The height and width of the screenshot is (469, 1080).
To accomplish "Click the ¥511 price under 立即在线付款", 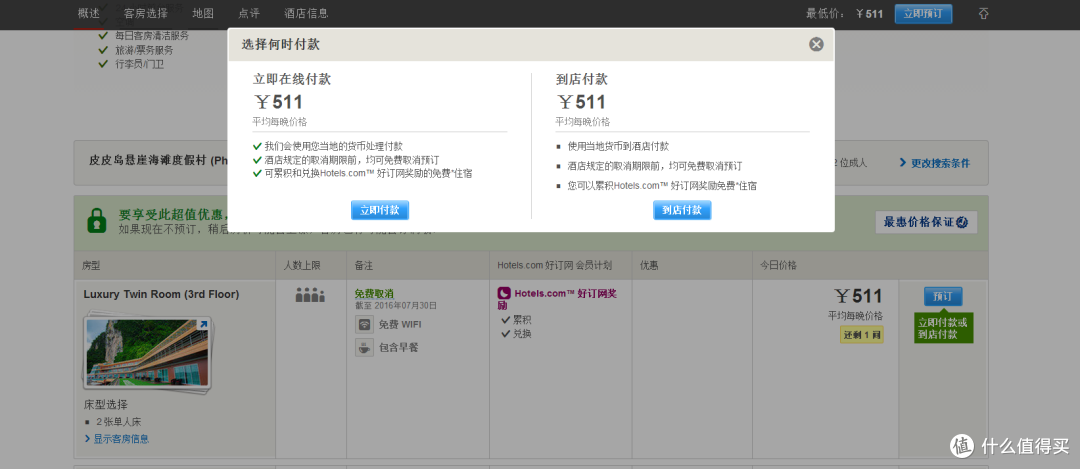I will [278, 102].
